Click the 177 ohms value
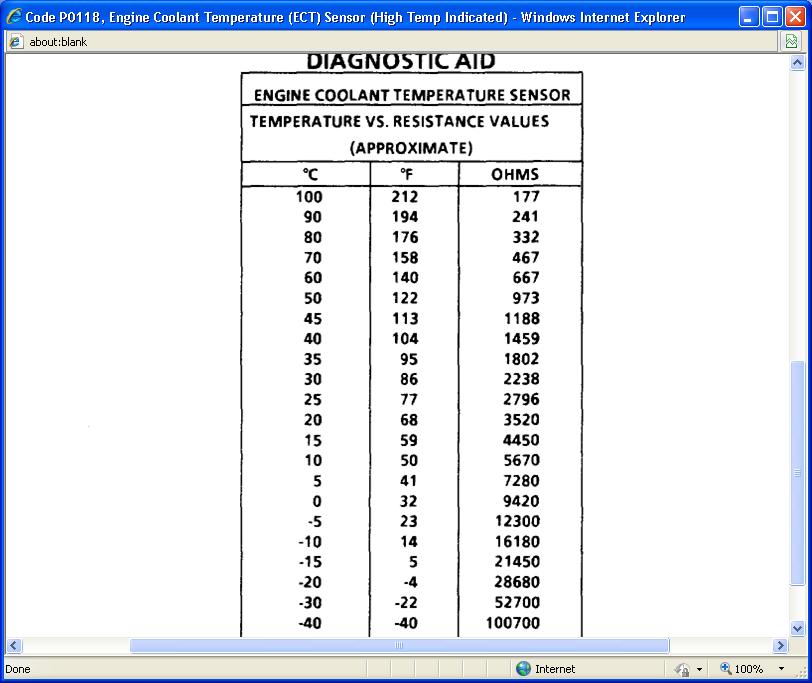 click(x=526, y=197)
